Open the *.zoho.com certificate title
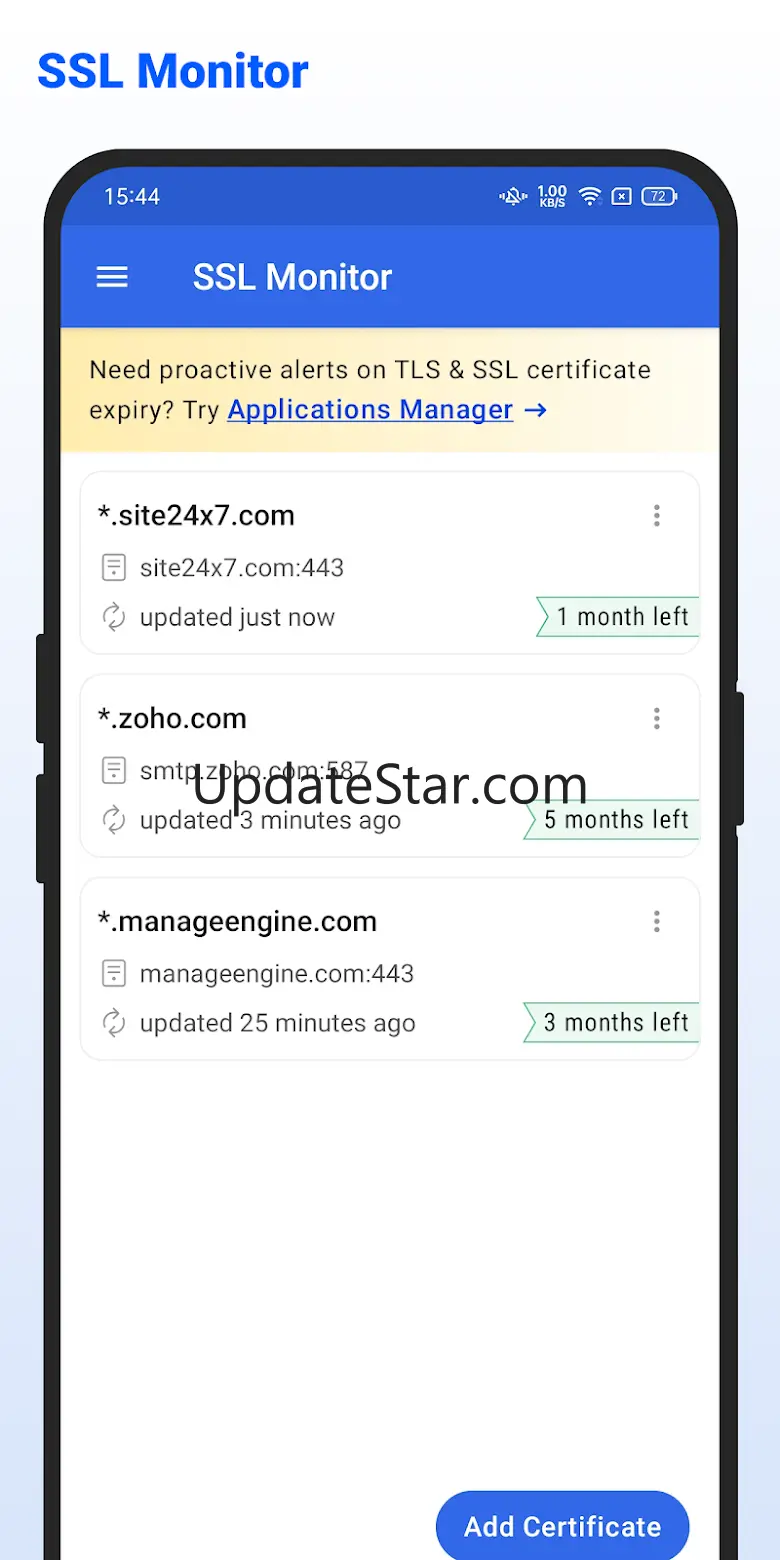The width and height of the screenshot is (780, 1560). point(172,718)
